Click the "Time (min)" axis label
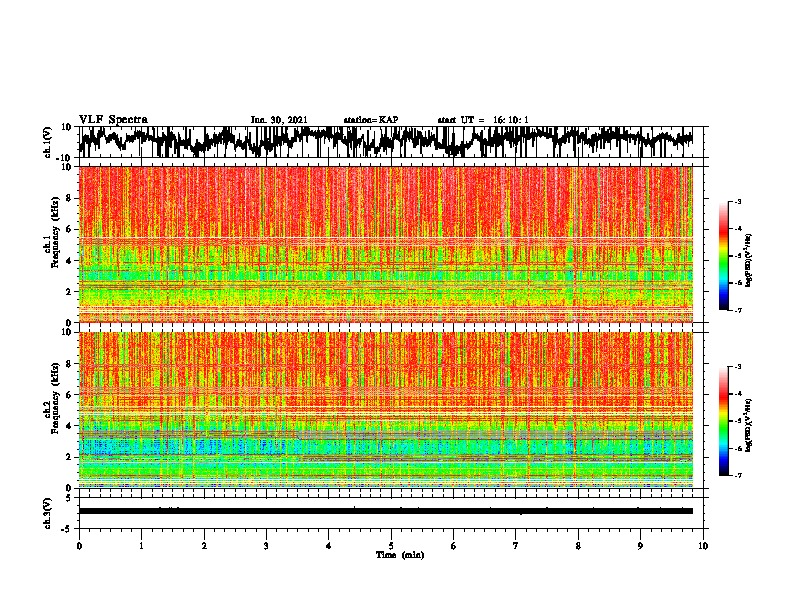Viewport: 792px width, 612px height. [400, 555]
